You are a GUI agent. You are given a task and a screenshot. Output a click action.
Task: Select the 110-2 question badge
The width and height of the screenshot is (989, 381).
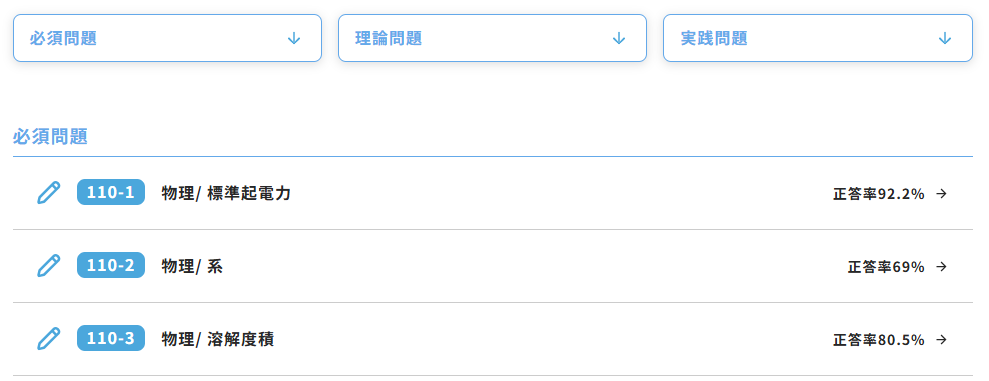tap(111, 266)
